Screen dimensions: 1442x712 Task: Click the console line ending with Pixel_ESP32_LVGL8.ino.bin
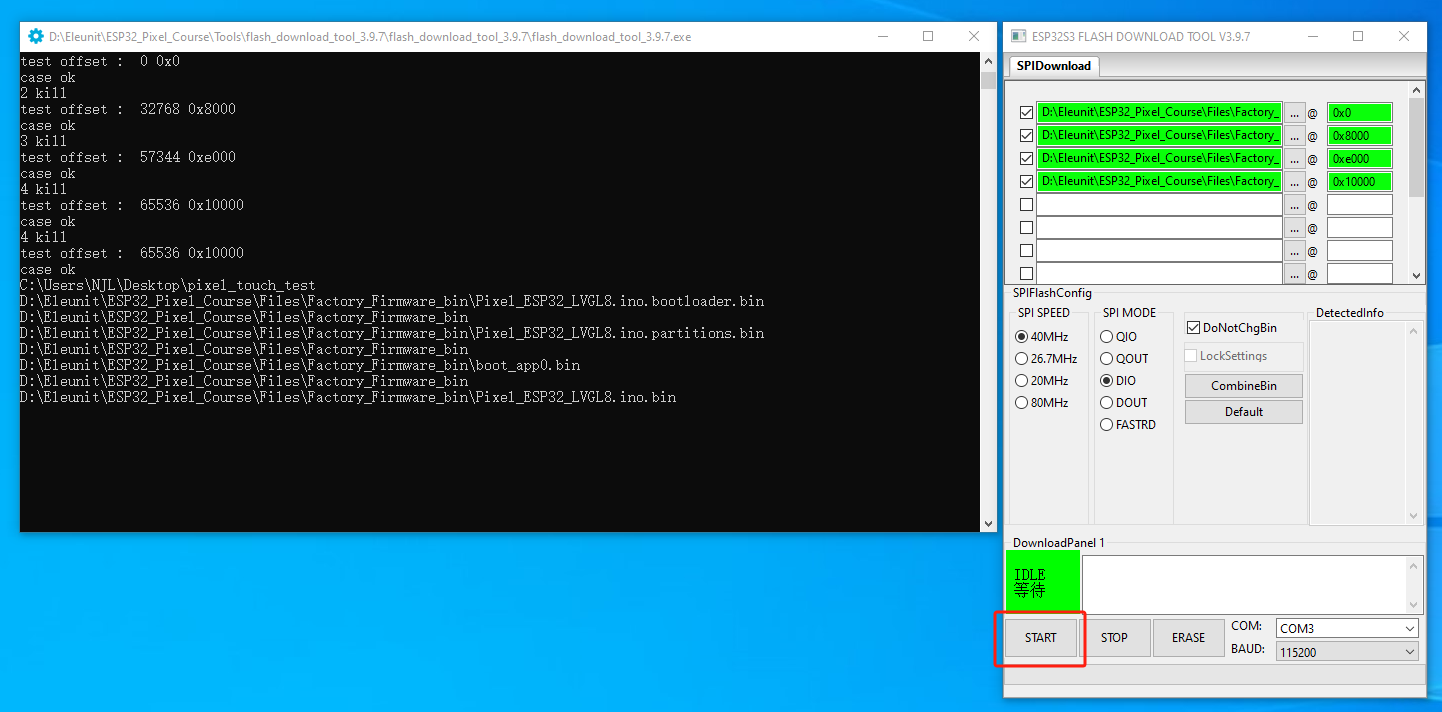click(x=348, y=397)
